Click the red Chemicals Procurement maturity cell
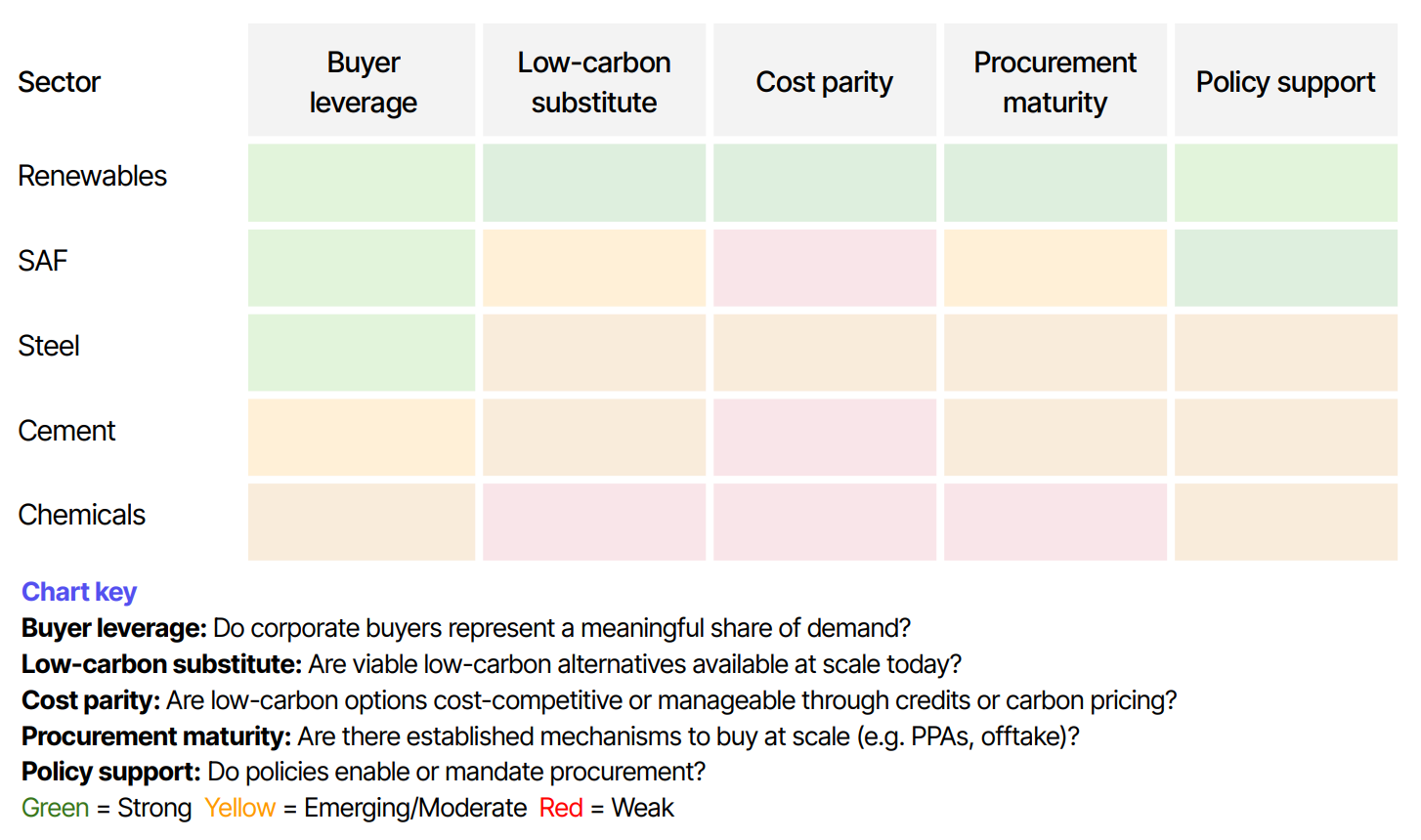Image resolution: width=1421 pixels, height=840 pixels. (1055, 522)
